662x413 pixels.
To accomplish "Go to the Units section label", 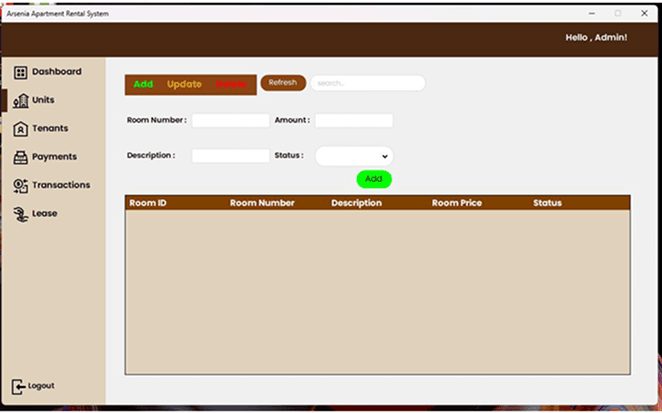I will click(43, 100).
